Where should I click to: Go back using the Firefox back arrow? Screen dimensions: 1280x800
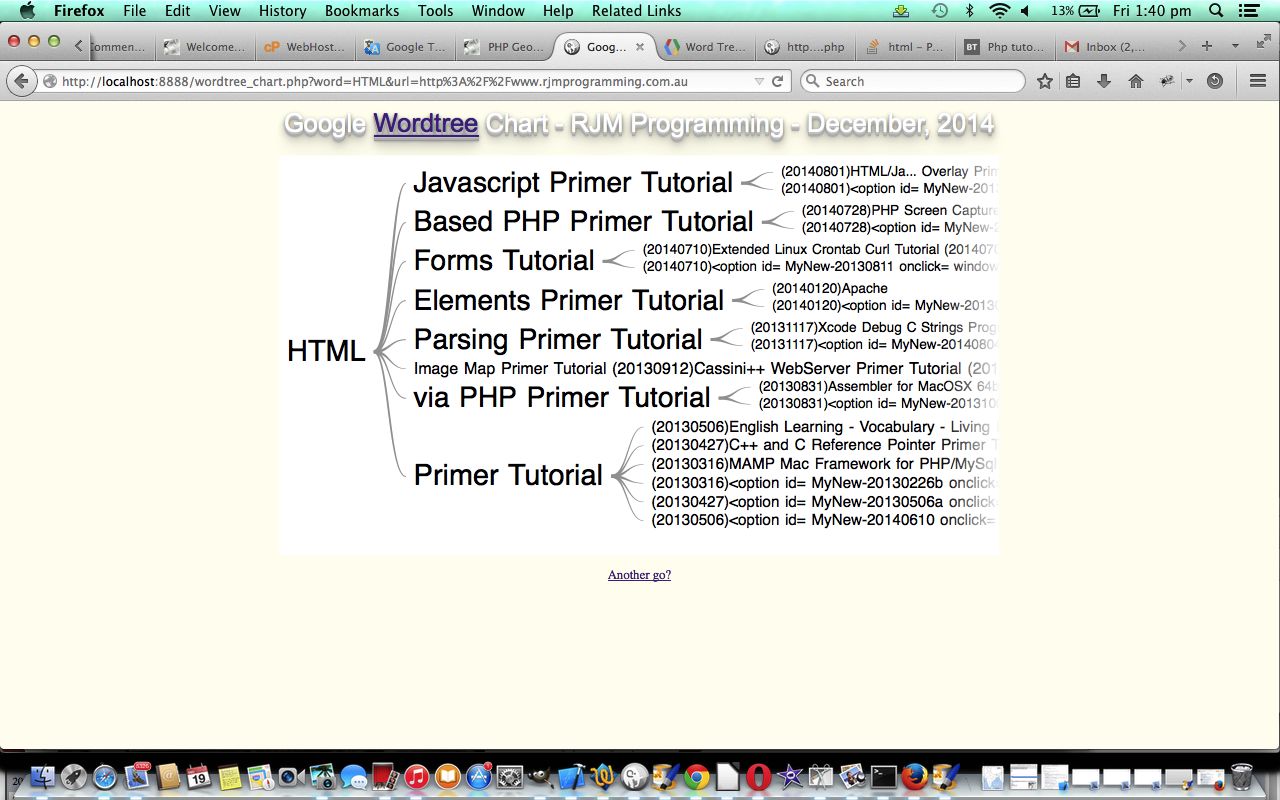click(21, 81)
